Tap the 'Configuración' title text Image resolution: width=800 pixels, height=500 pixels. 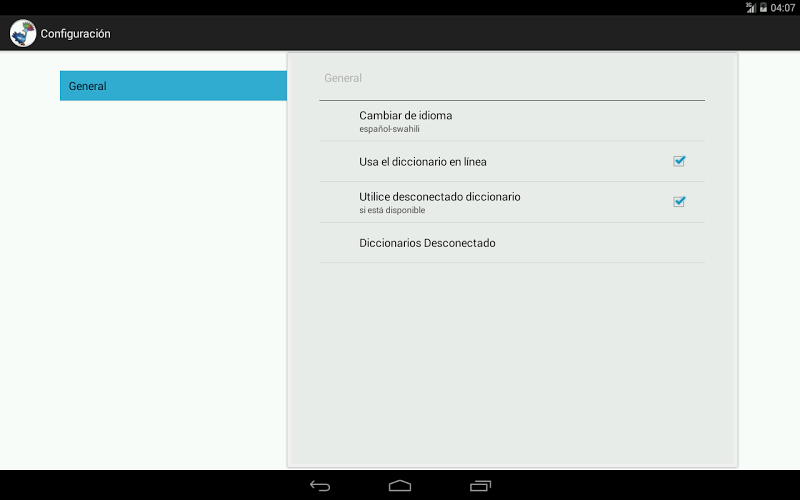click(x=76, y=34)
